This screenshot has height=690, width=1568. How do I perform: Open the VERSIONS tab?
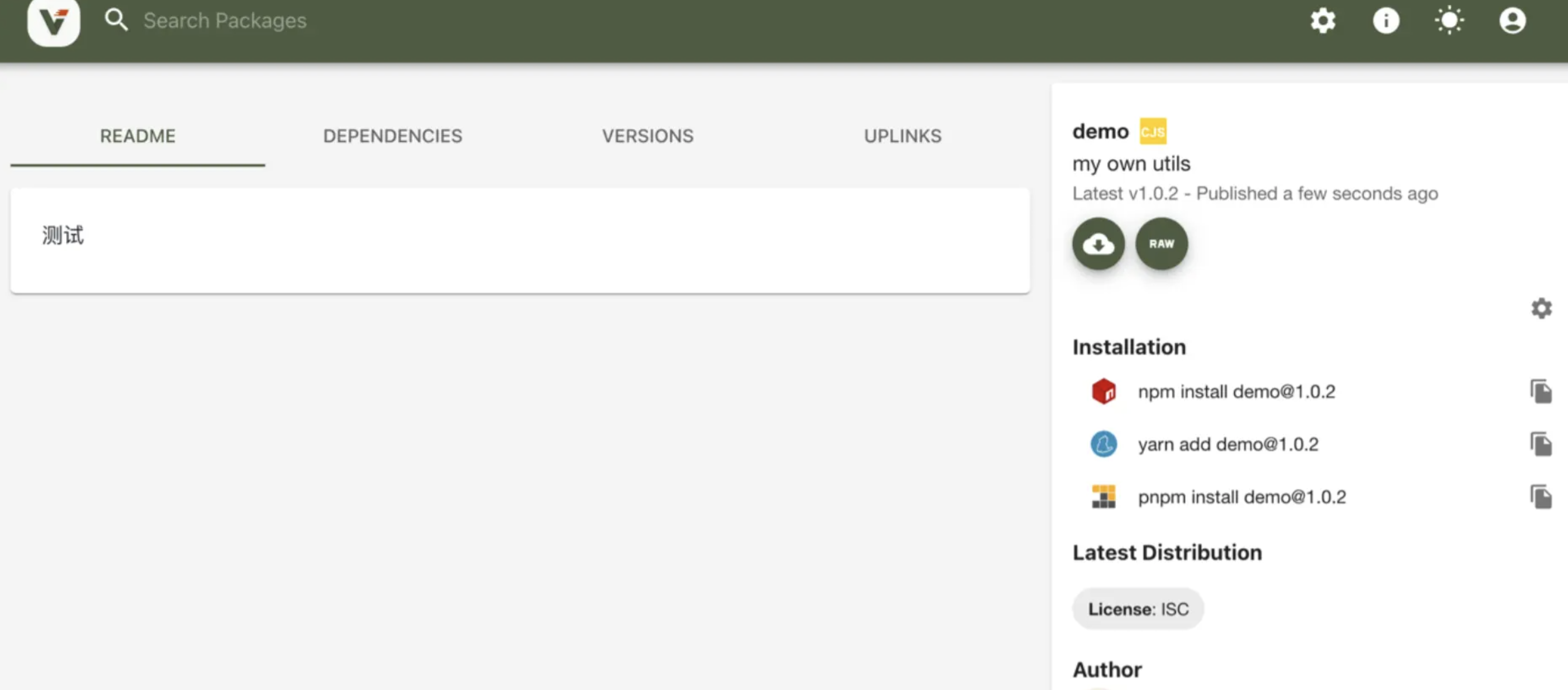(648, 136)
